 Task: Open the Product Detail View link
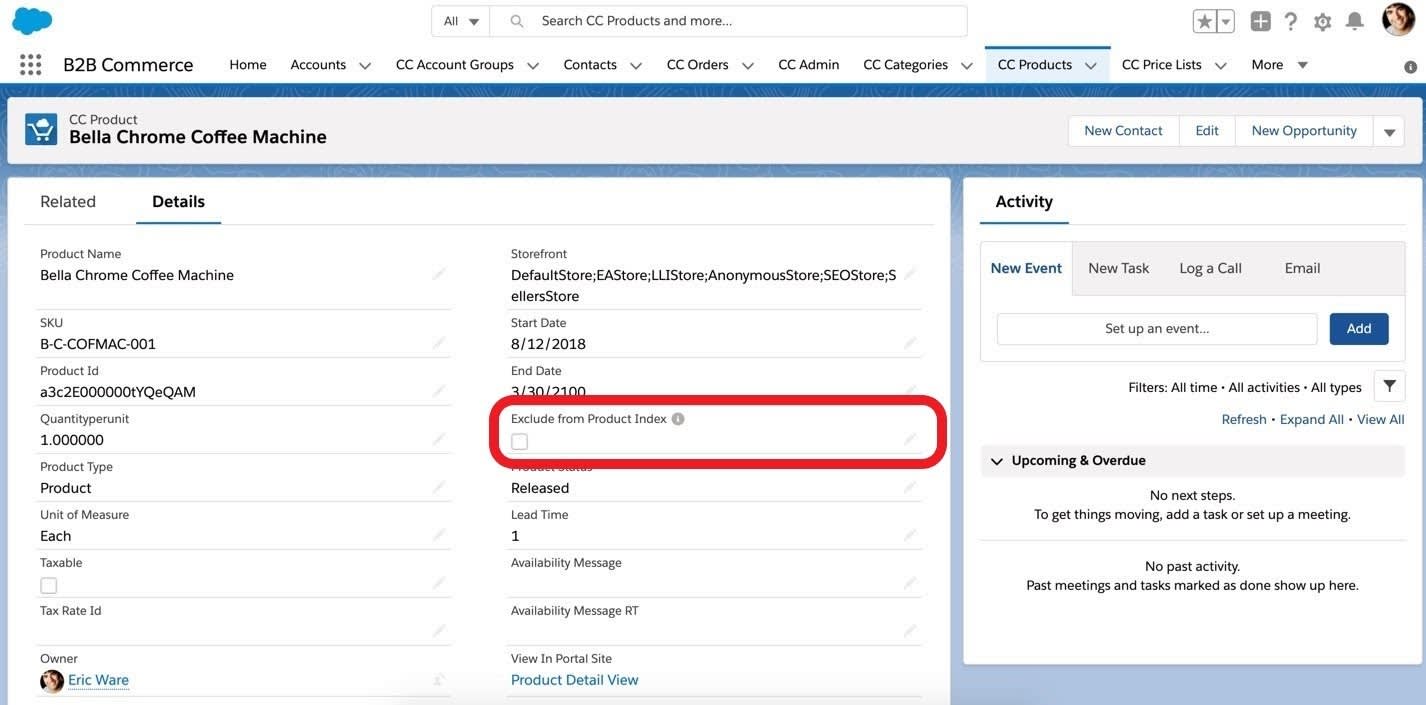[574, 680]
